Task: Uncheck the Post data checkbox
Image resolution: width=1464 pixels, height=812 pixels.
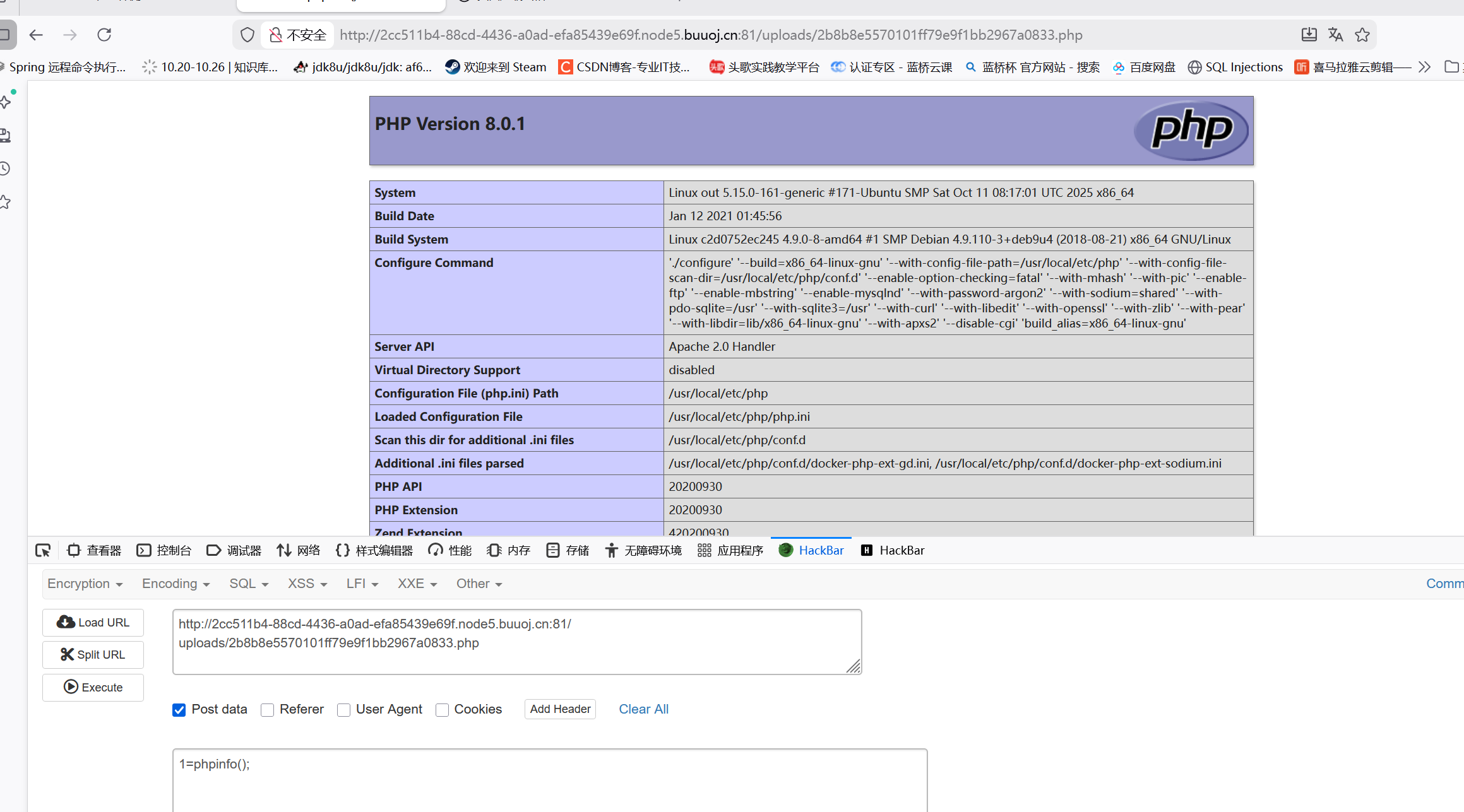Action: click(x=179, y=710)
